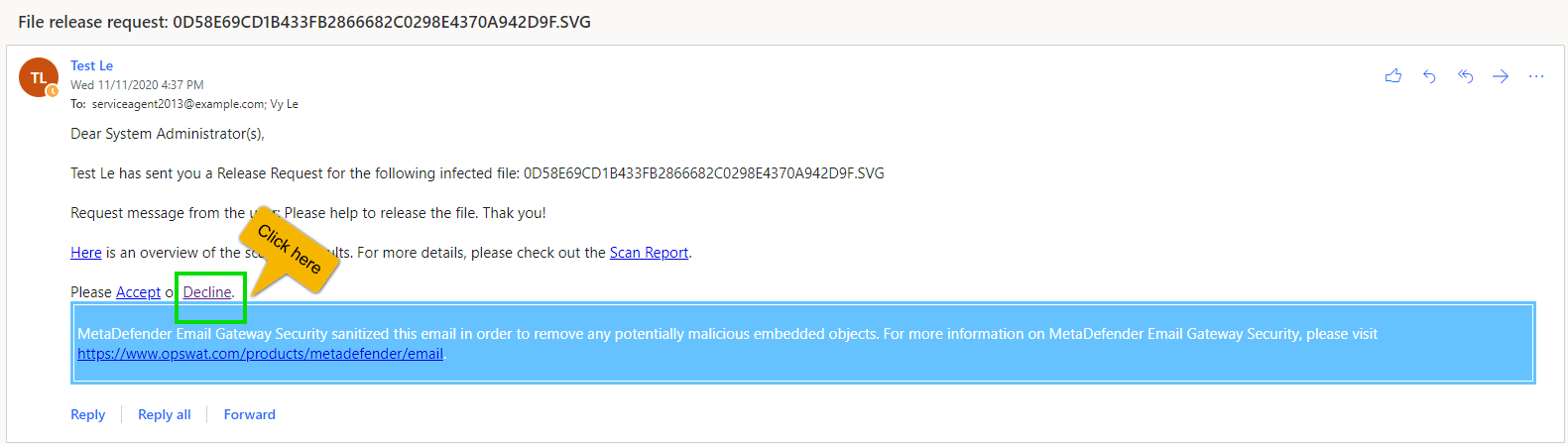
Task: Click the yellow Click here callout
Action: coord(290,249)
